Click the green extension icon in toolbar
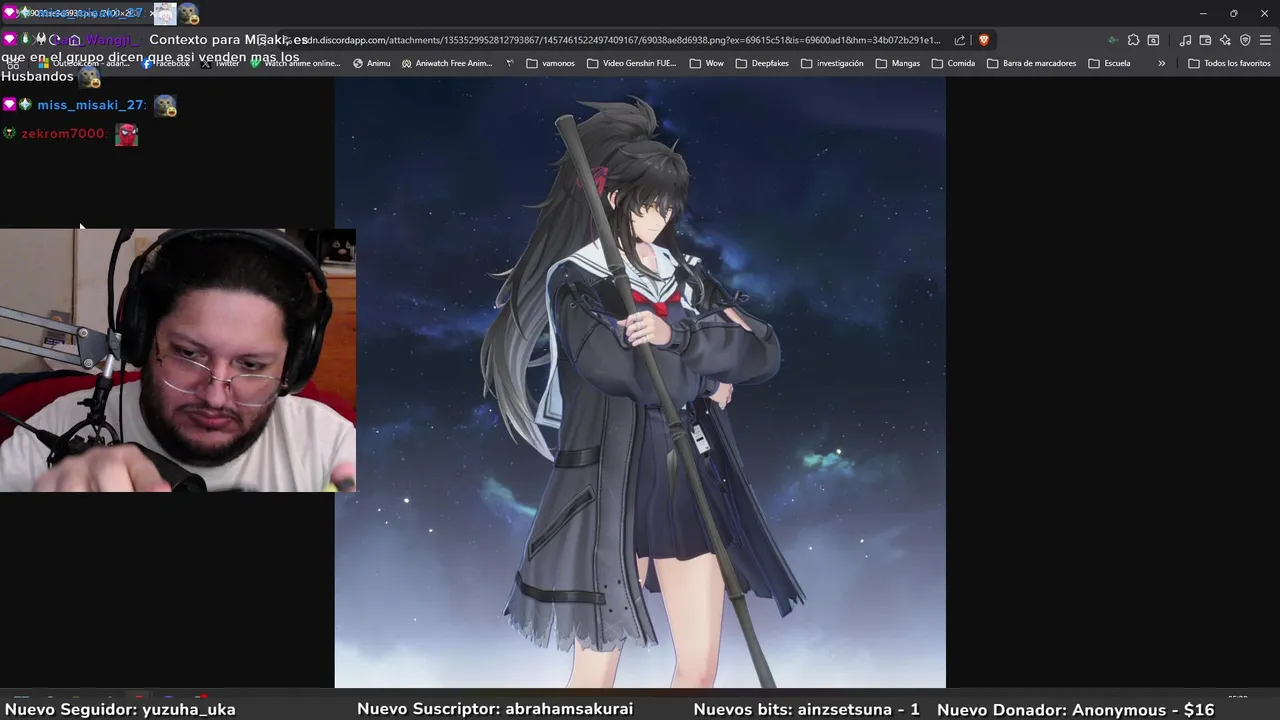1280x720 pixels. coord(1113,40)
